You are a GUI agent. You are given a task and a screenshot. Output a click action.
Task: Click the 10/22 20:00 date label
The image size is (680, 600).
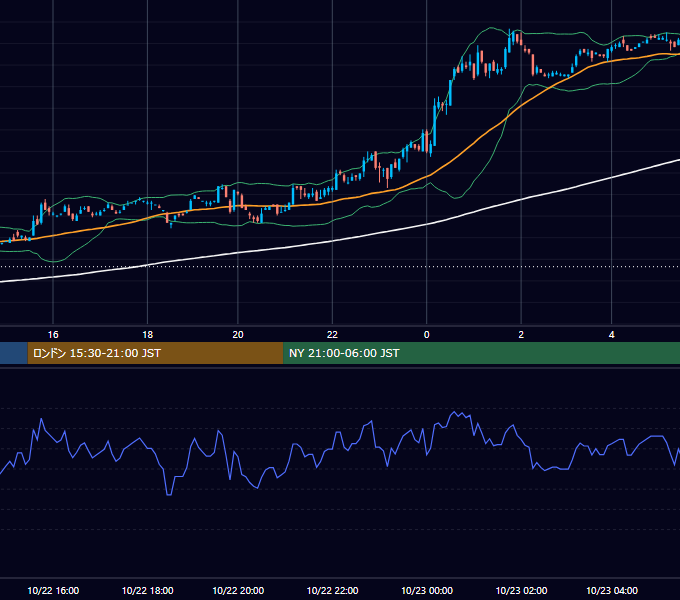[238, 590]
